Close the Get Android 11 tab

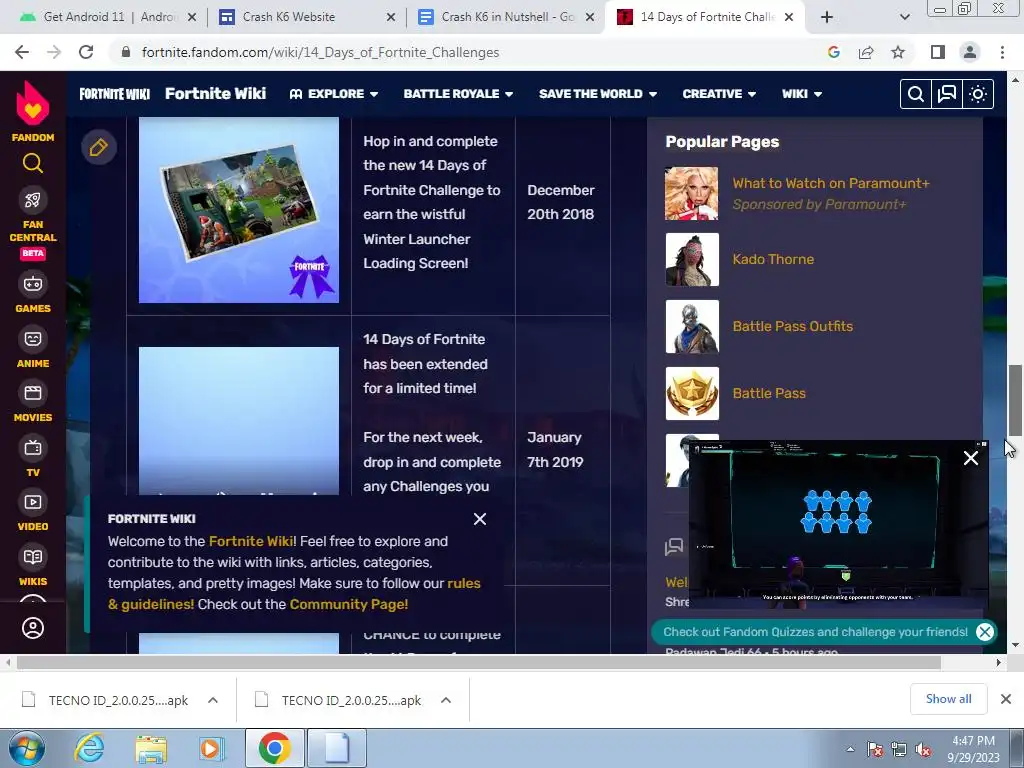click(x=192, y=17)
